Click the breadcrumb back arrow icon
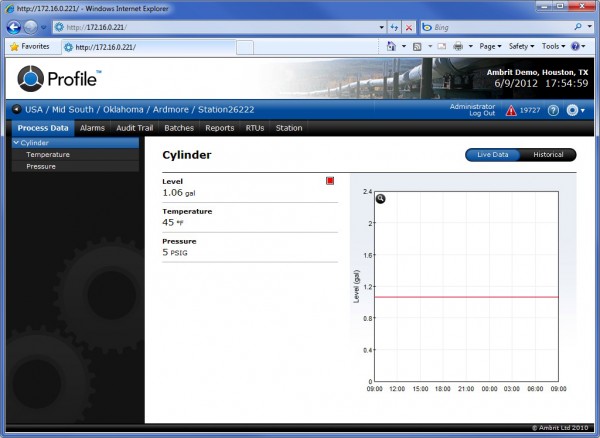The height and width of the screenshot is (438, 600). click(x=16, y=109)
